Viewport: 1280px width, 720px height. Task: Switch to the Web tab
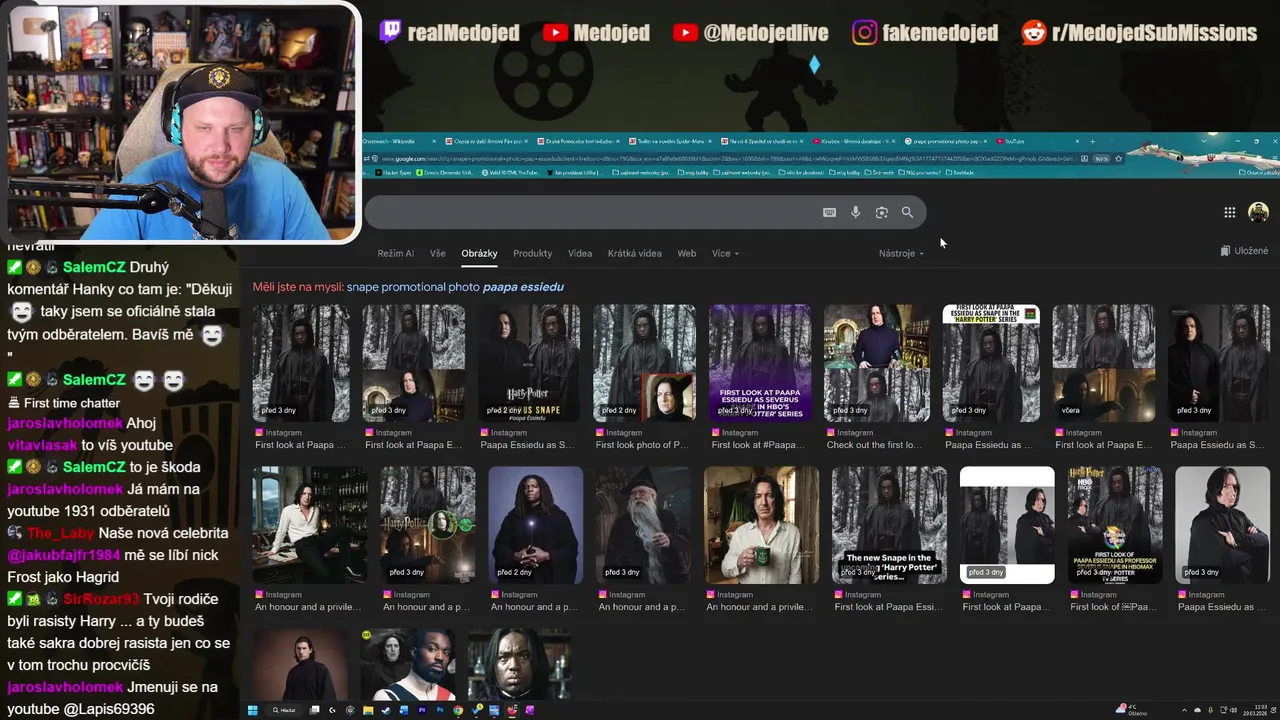click(x=686, y=253)
